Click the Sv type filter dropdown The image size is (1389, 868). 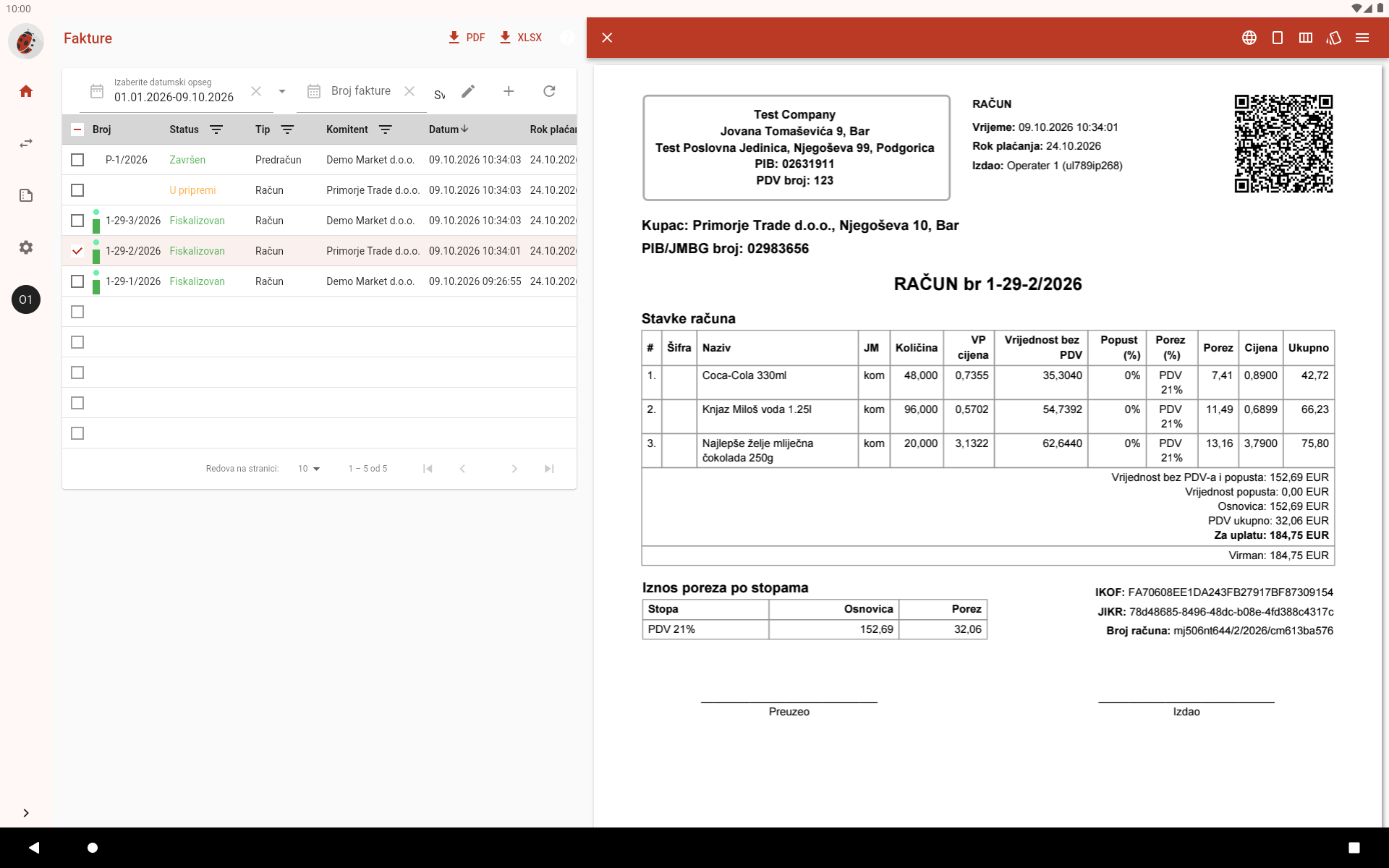[x=439, y=95]
